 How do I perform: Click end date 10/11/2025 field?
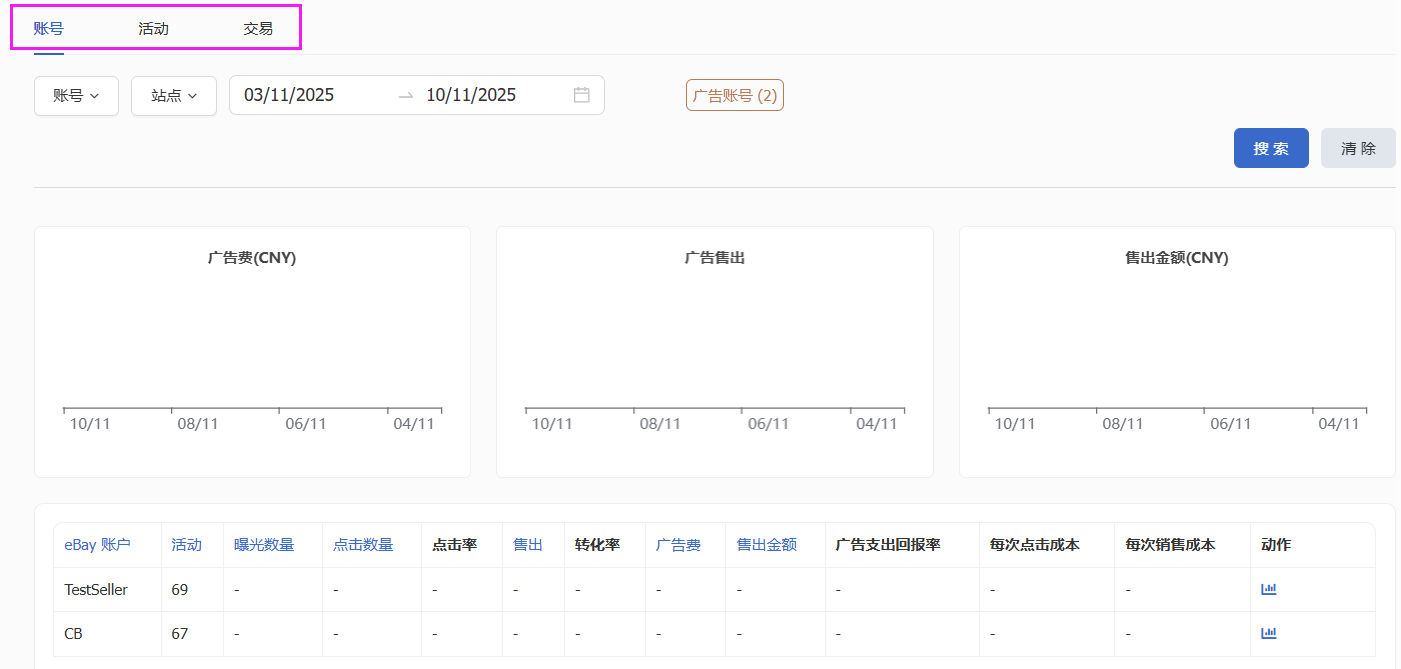(x=471, y=96)
